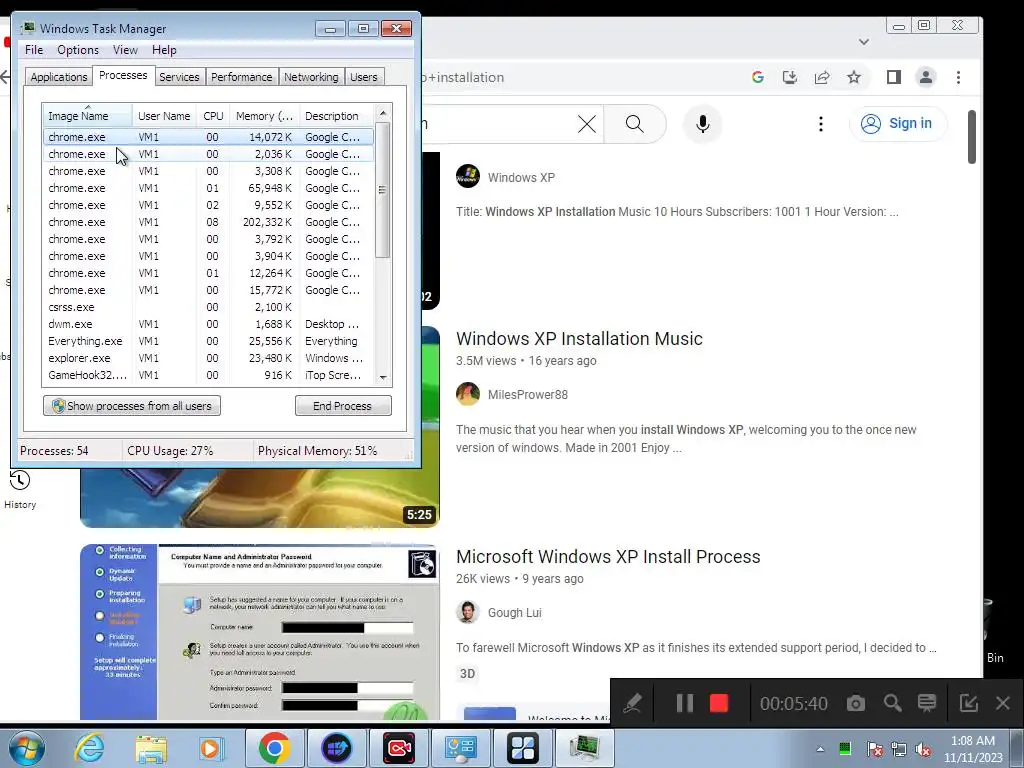Select the dwm.exe process row

208,324
